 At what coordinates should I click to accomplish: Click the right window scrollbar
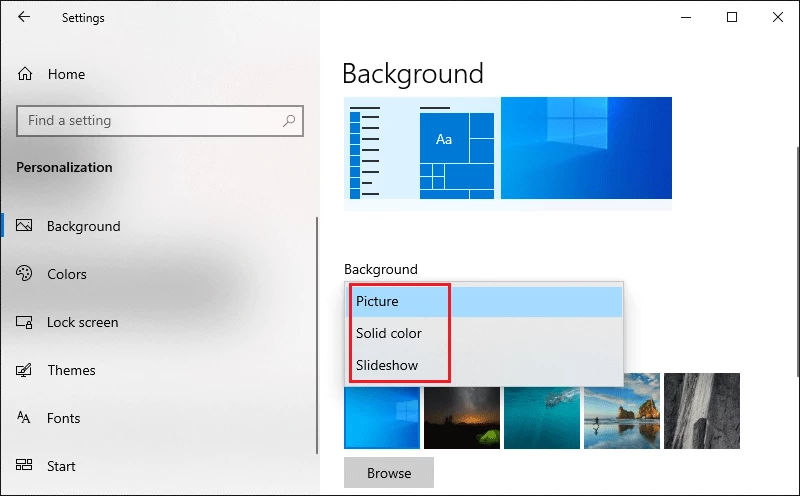point(797,260)
